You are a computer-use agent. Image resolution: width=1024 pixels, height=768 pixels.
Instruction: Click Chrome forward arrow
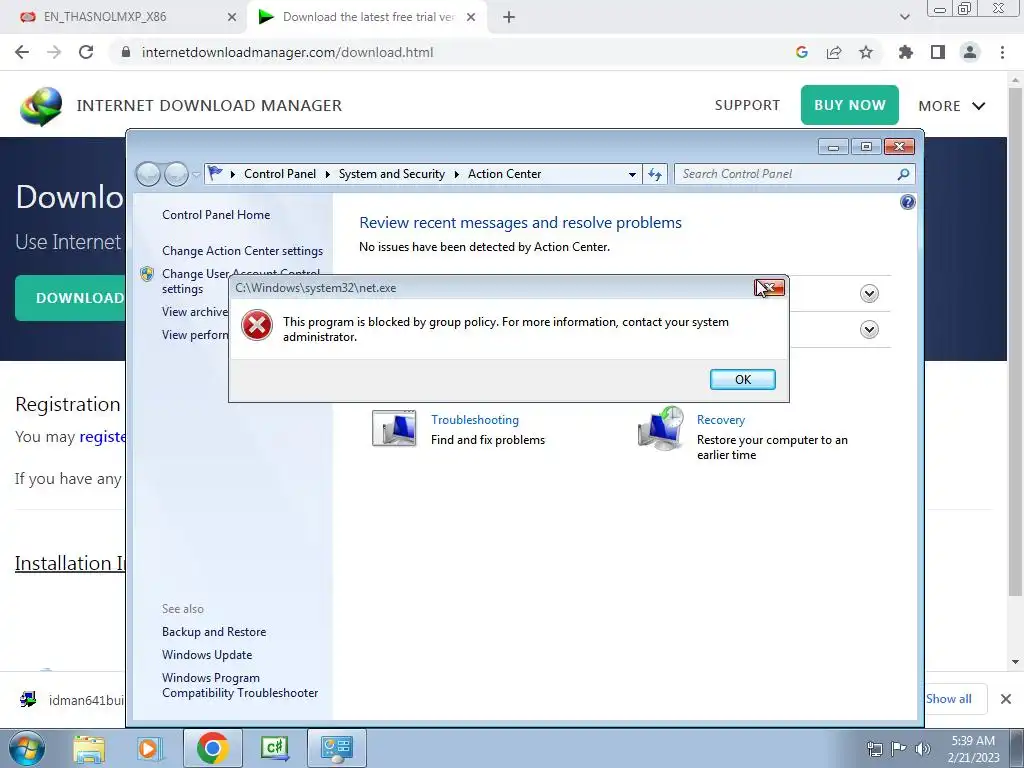click(x=54, y=52)
